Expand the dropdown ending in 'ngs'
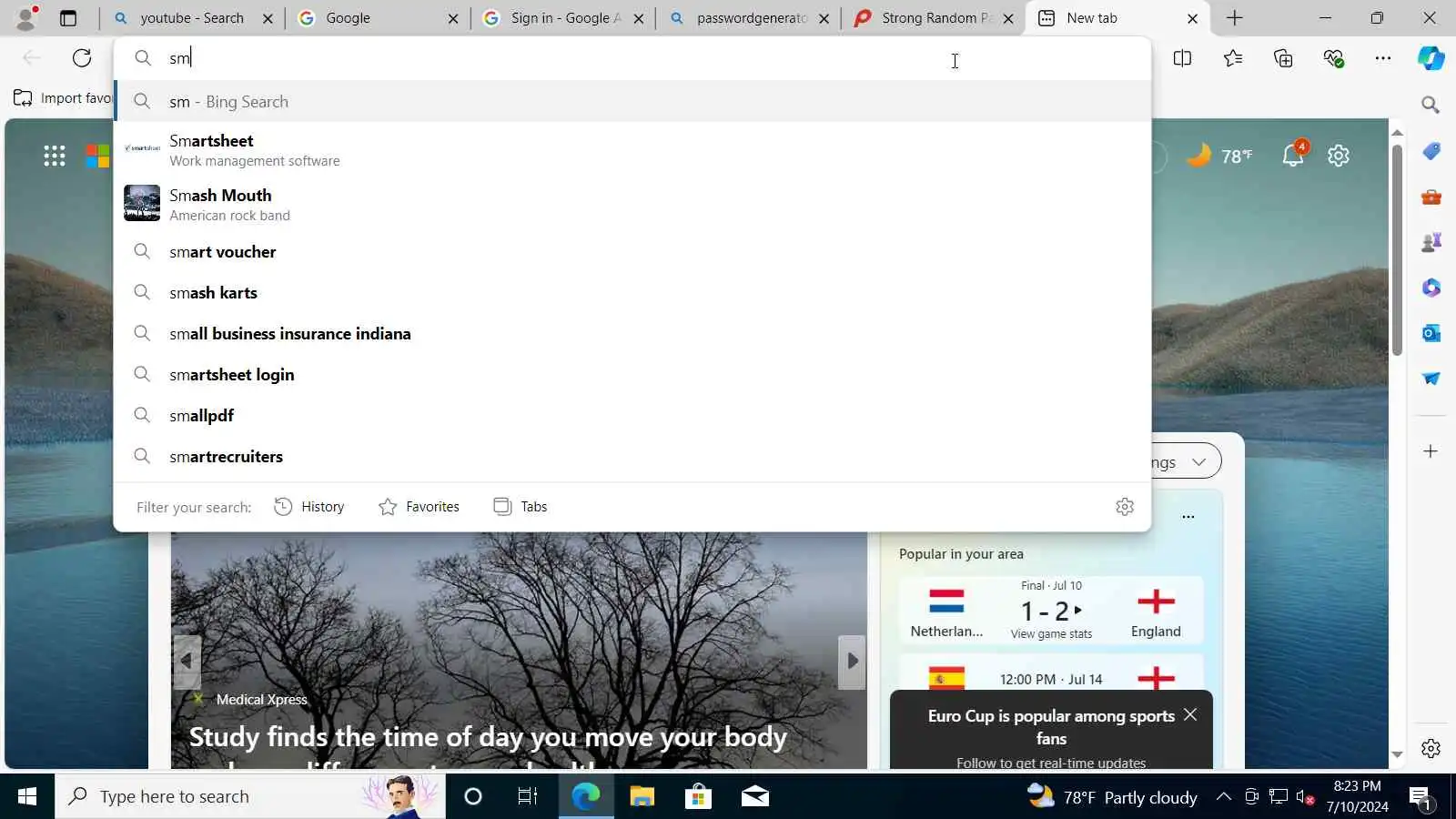Screen dimensions: 1456x819 tap(1187, 461)
